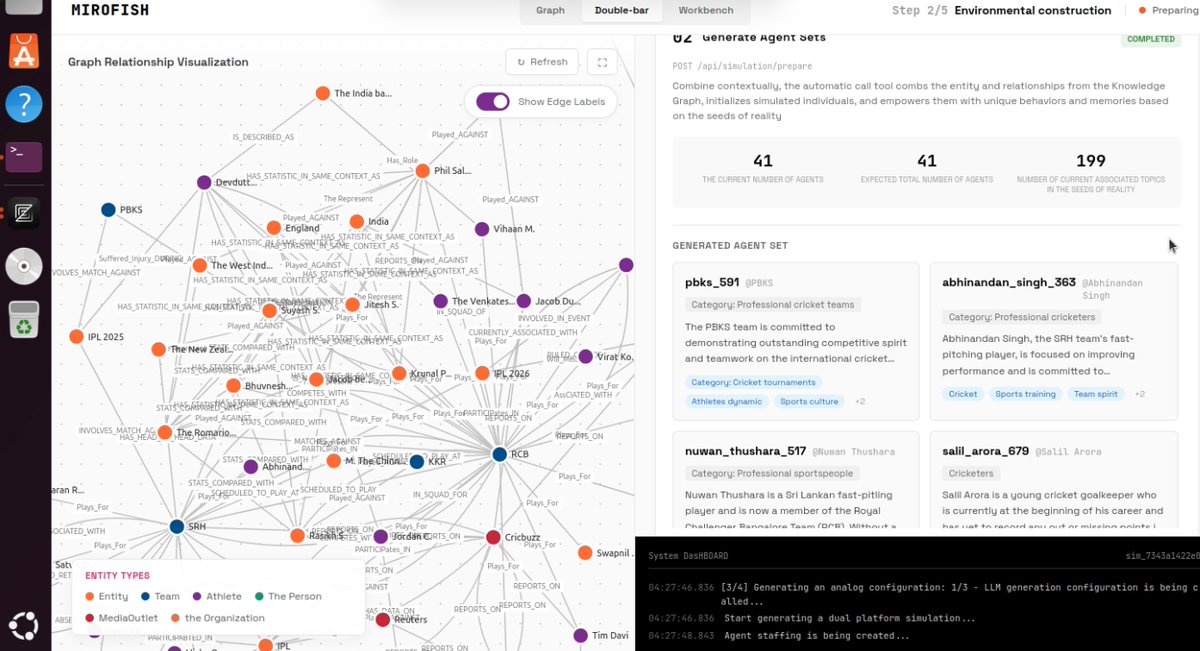1200x651 pixels.
Task: Click the Preparing status indicator
Action: [1169, 10]
